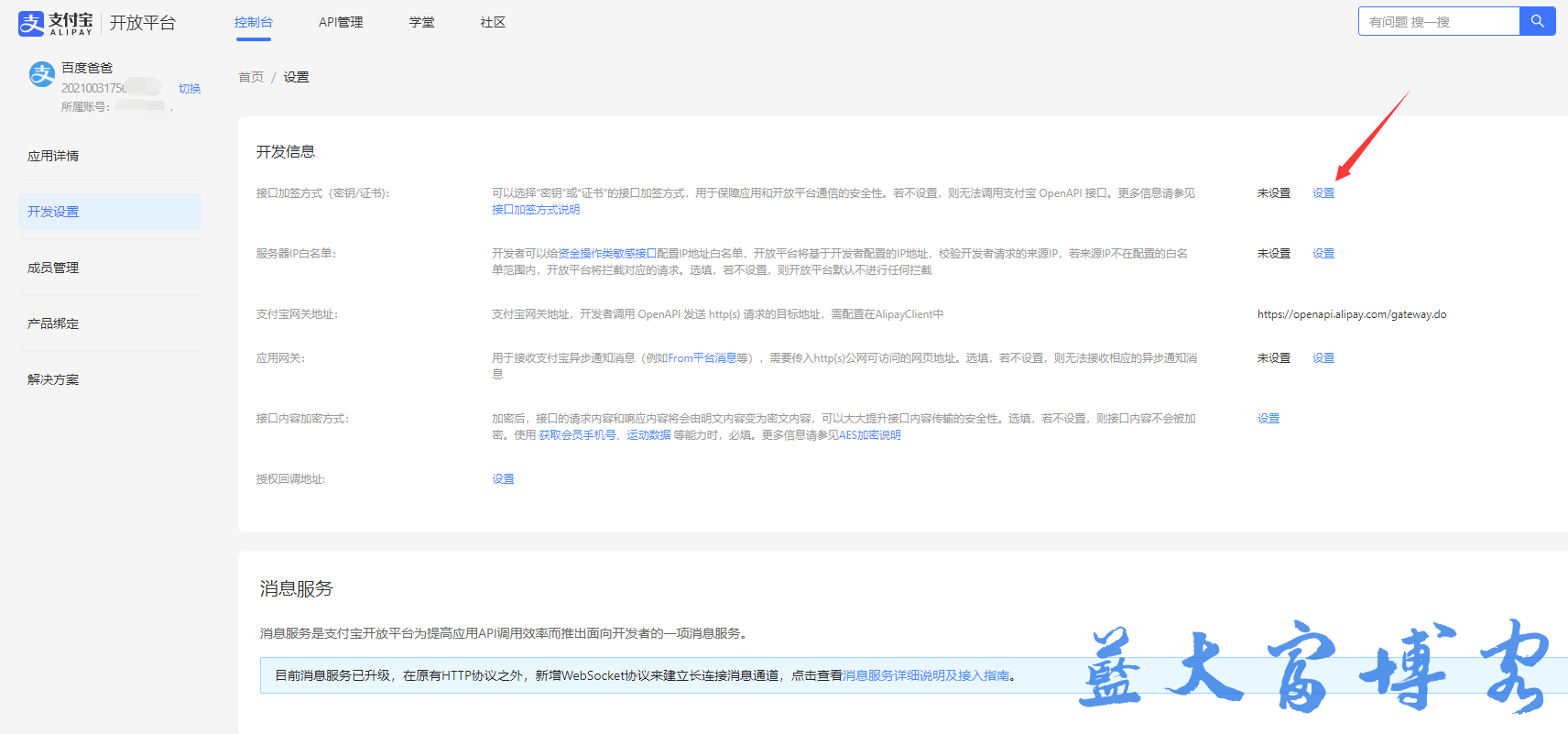Screen dimensions: 1568x734
Task: Click 设置 for 授权回调地址
Action: 503,479
